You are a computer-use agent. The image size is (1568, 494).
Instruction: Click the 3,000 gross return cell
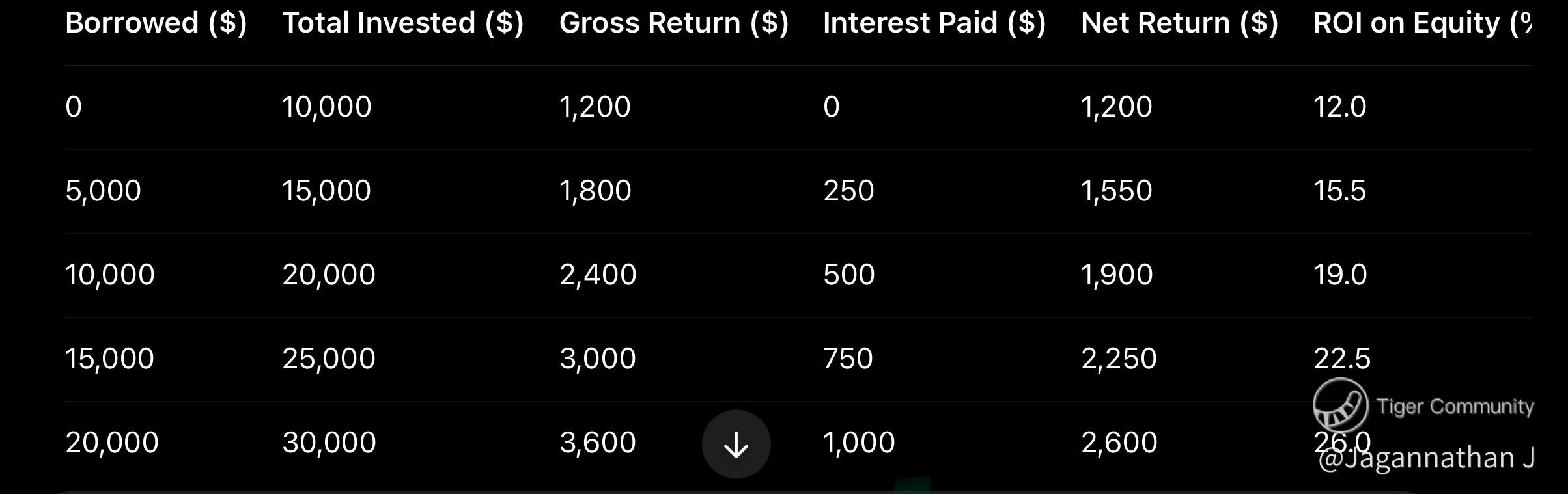click(598, 359)
